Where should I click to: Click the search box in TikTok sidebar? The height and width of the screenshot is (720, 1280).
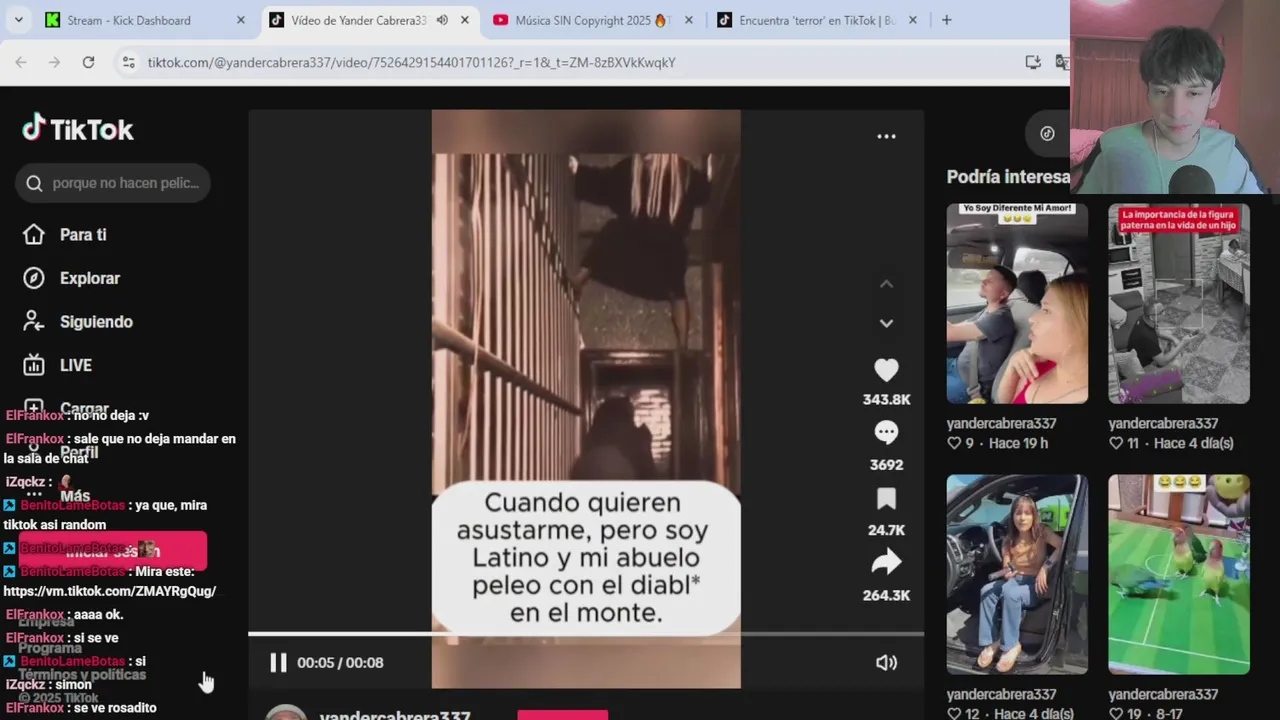pyautogui.click(x=113, y=183)
